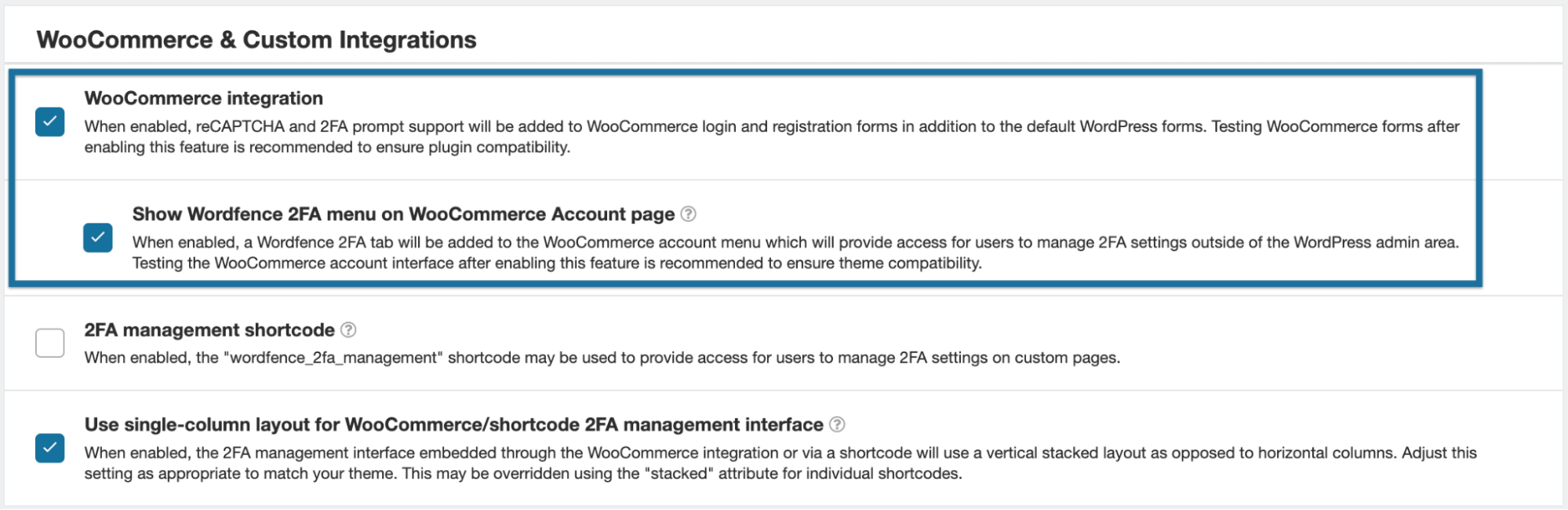1568x510 pixels.
Task: Click the WooCommerce & Custom Integrations heading
Action: pyautogui.click(x=256, y=40)
